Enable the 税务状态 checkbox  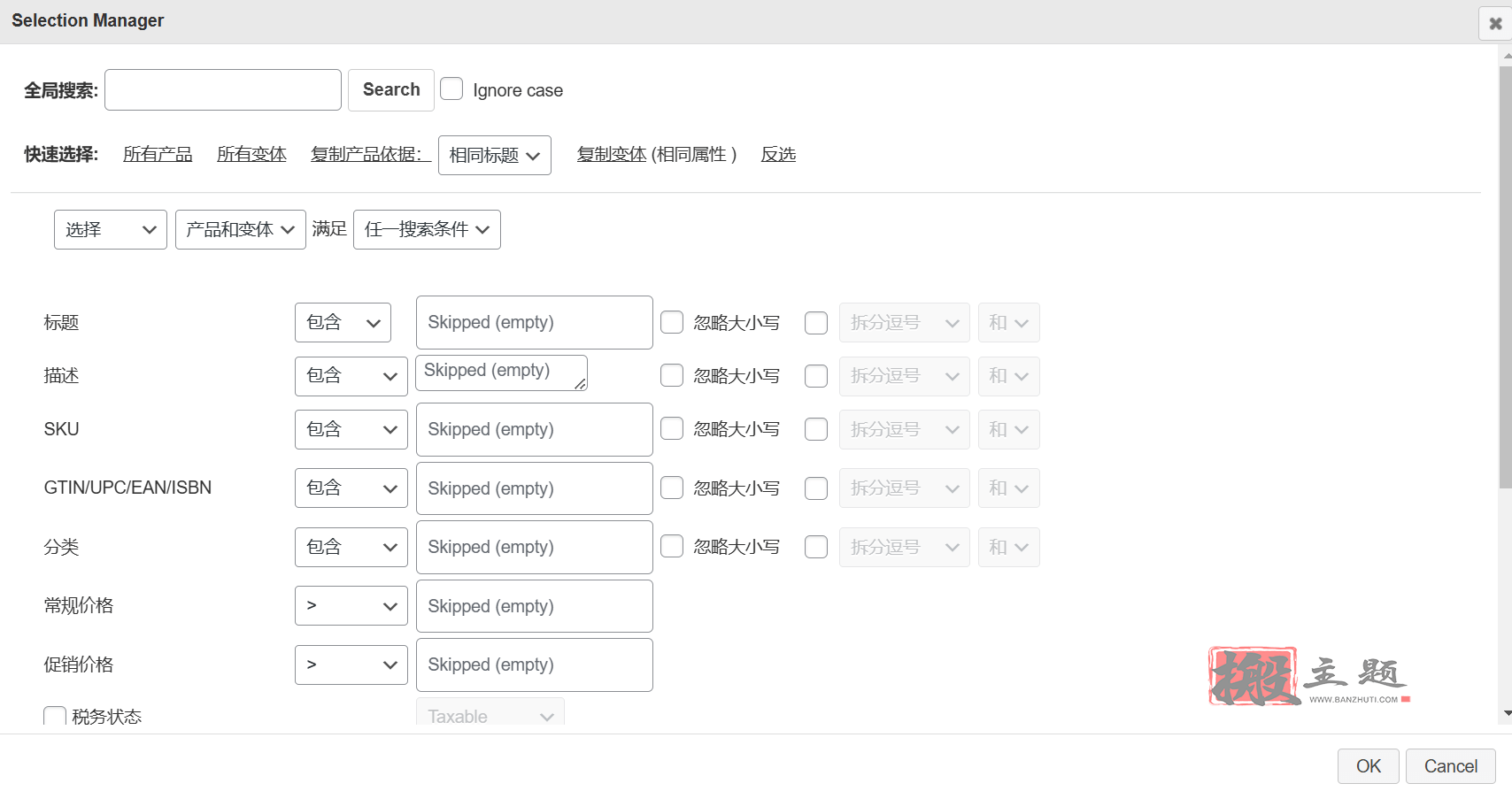pos(55,716)
